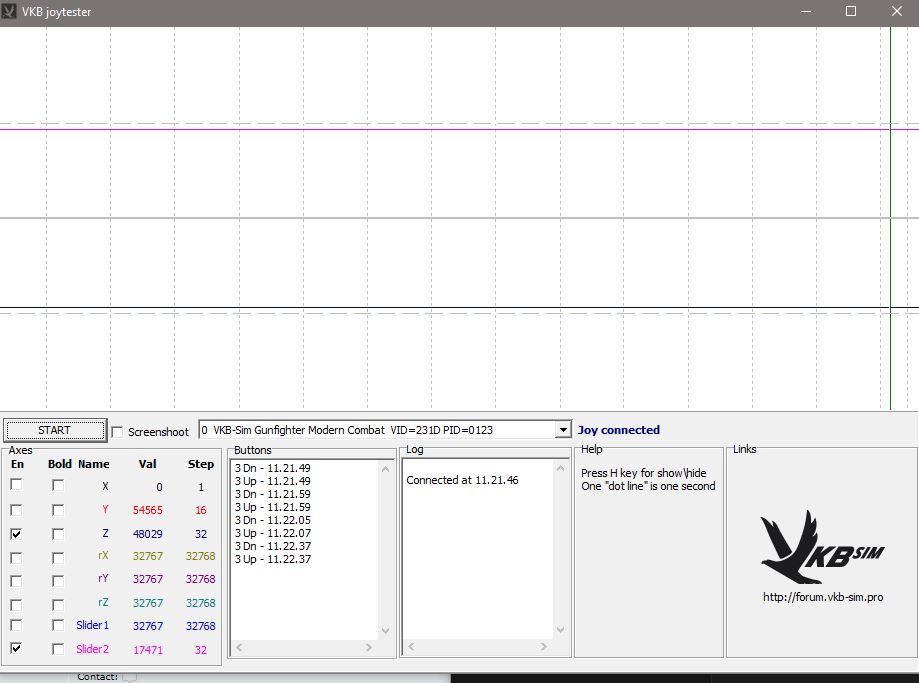The image size is (919, 683).
Task: Click the "Connected at 11.21.46" log entry
Action: pyautogui.click(x=462, y=480)
